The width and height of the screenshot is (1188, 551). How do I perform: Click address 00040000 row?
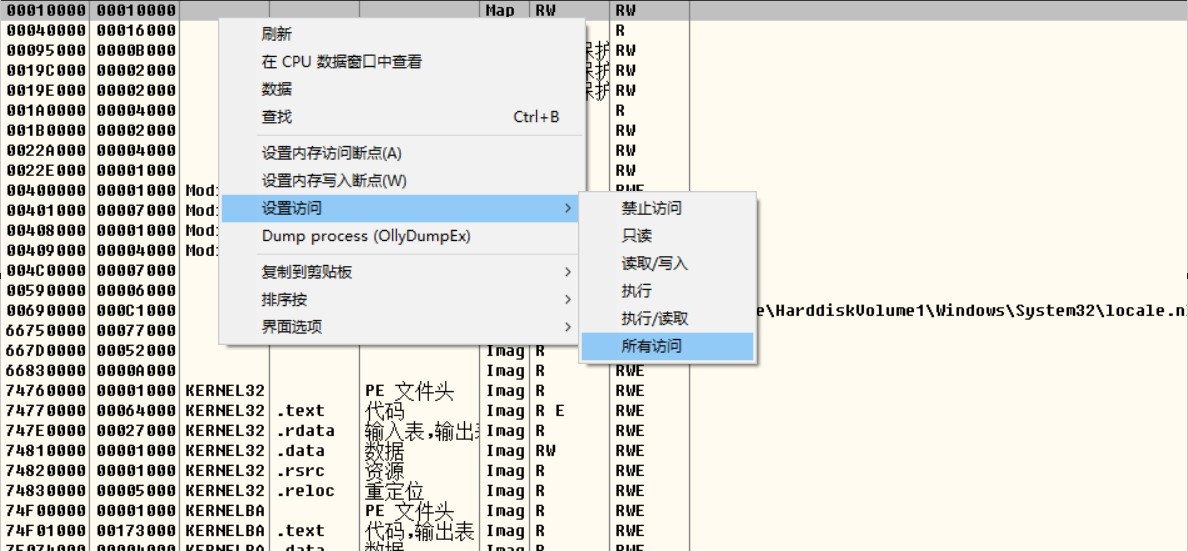pyautogui.click(x=46, y=30)
